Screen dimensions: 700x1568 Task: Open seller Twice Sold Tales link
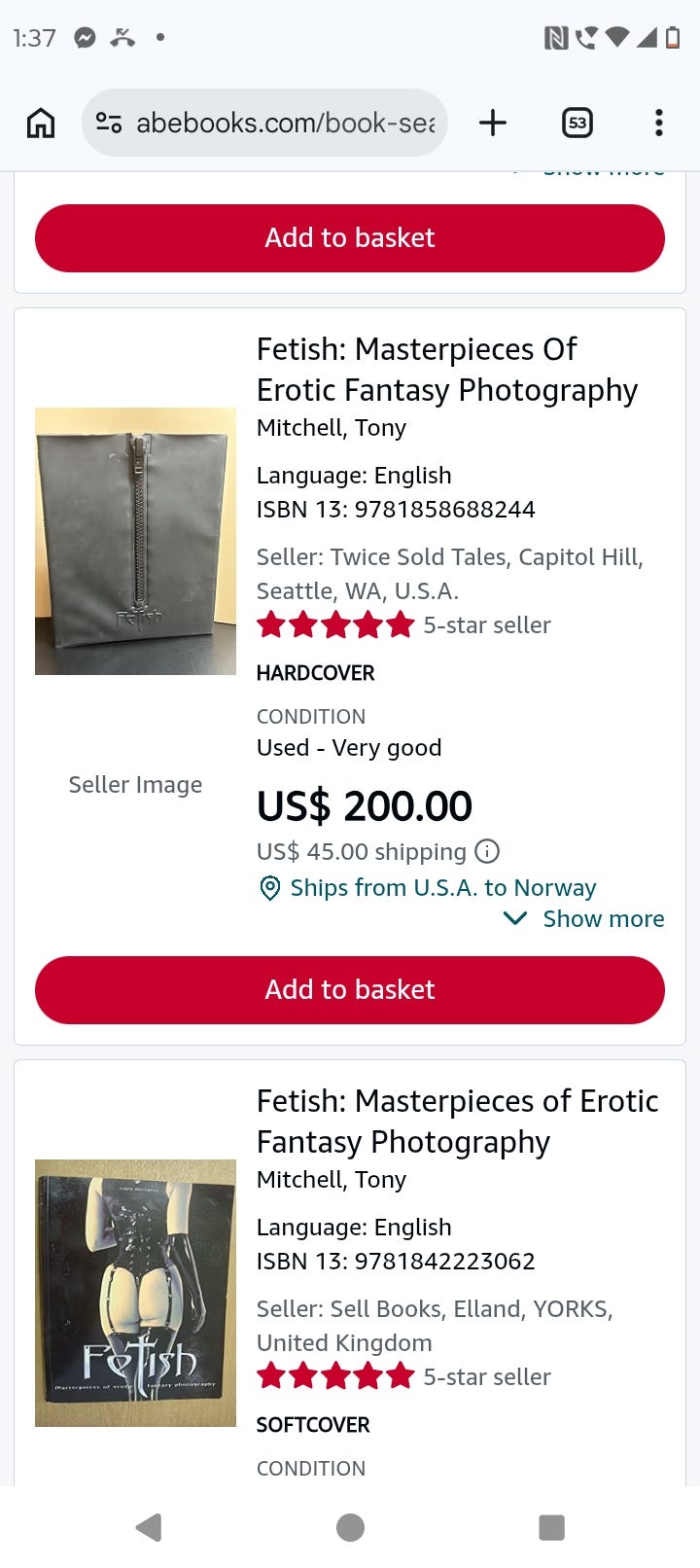(450, 574)
